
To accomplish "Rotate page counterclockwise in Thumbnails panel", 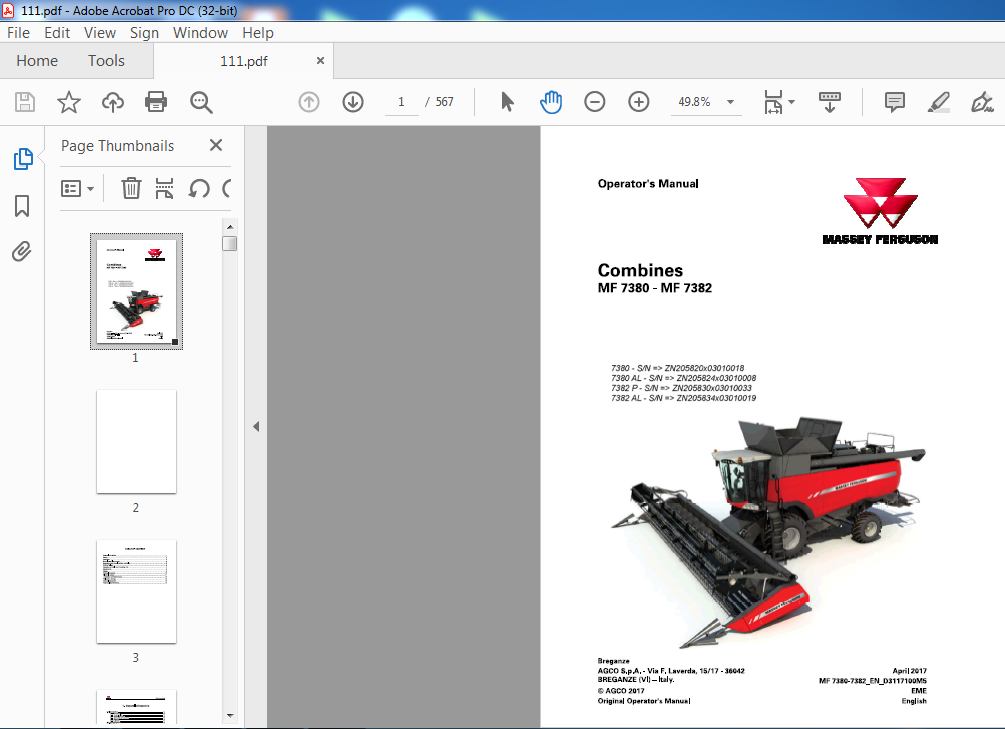I will tap(199, 189).
